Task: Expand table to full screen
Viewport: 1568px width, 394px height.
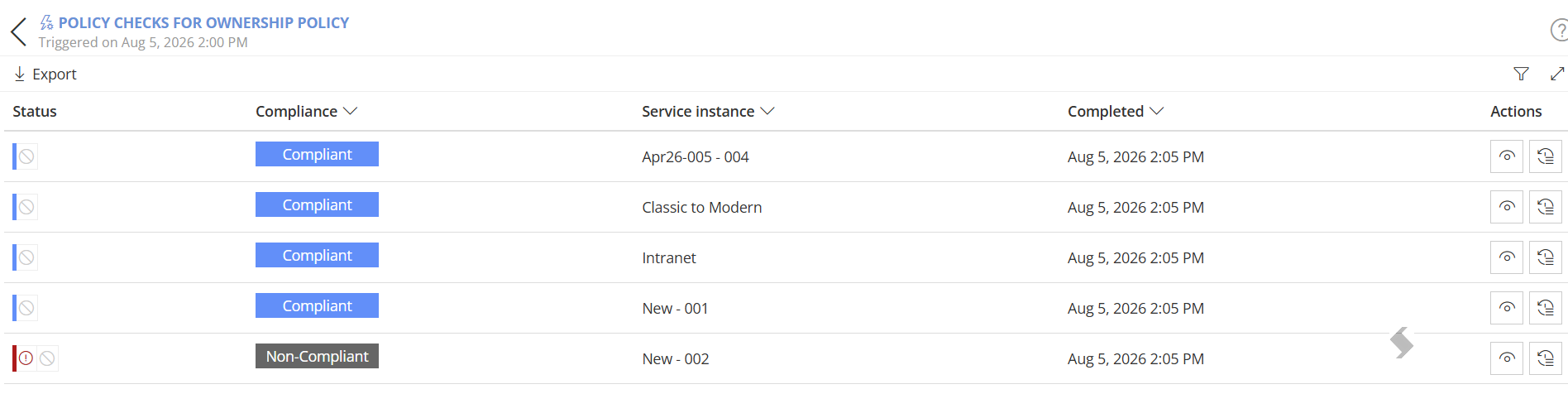Action: point(1557,74)
